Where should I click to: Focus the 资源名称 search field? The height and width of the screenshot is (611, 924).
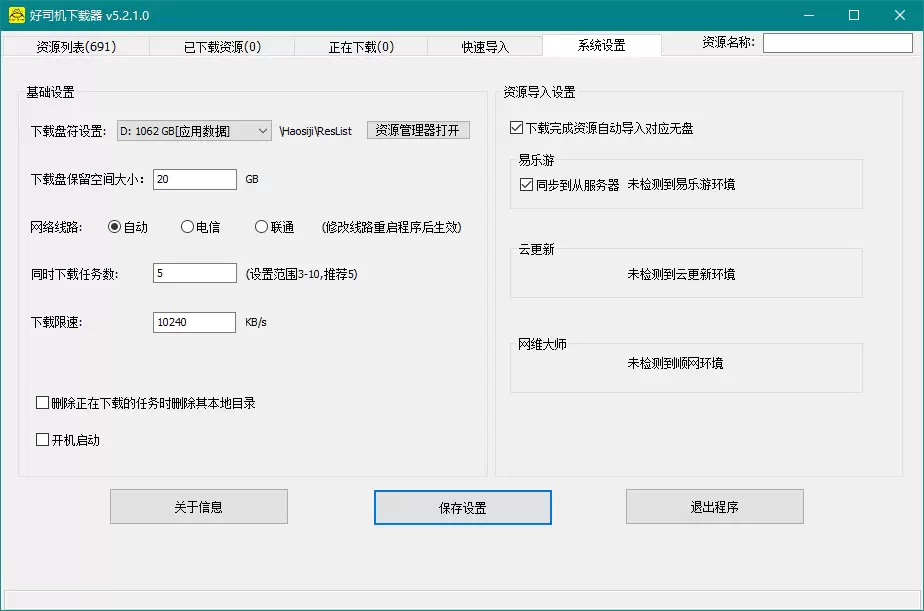pyautogui.click(x=837, y=42)
